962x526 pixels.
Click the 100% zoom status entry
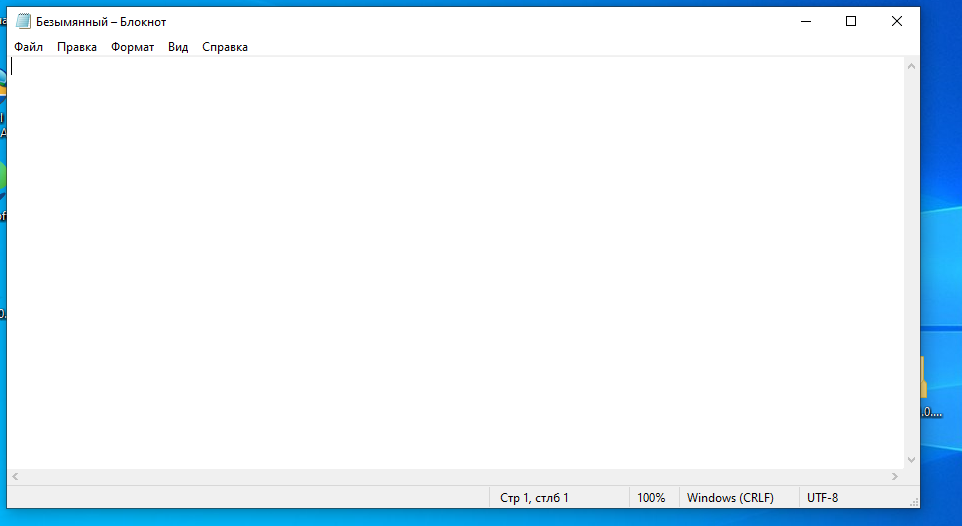point(651,498)
